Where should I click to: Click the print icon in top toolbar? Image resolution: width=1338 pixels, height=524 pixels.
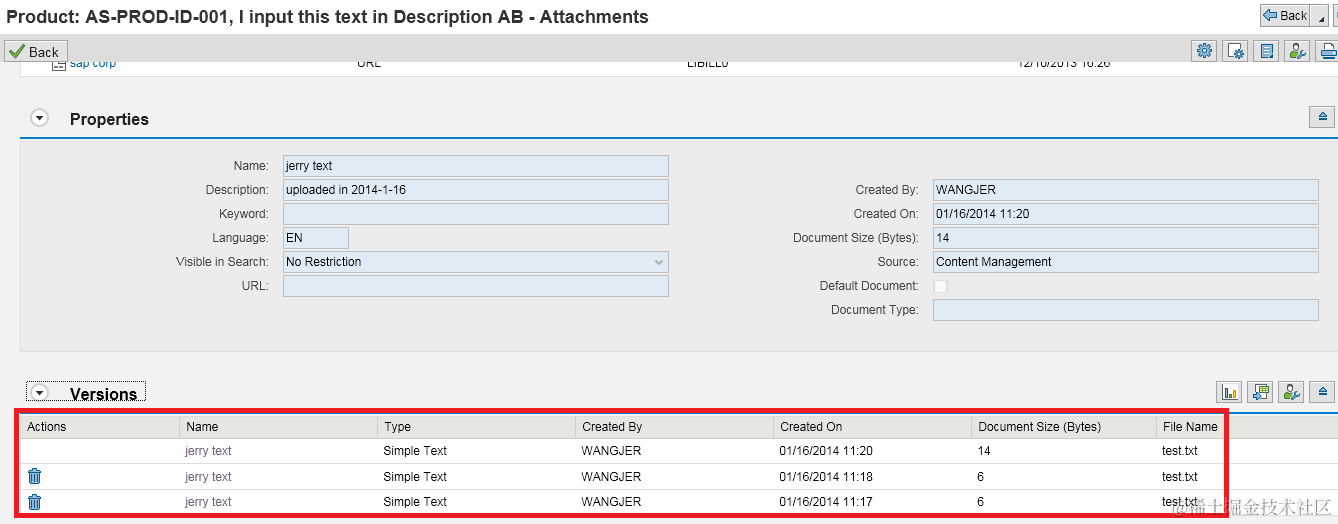coord(1327,51)
